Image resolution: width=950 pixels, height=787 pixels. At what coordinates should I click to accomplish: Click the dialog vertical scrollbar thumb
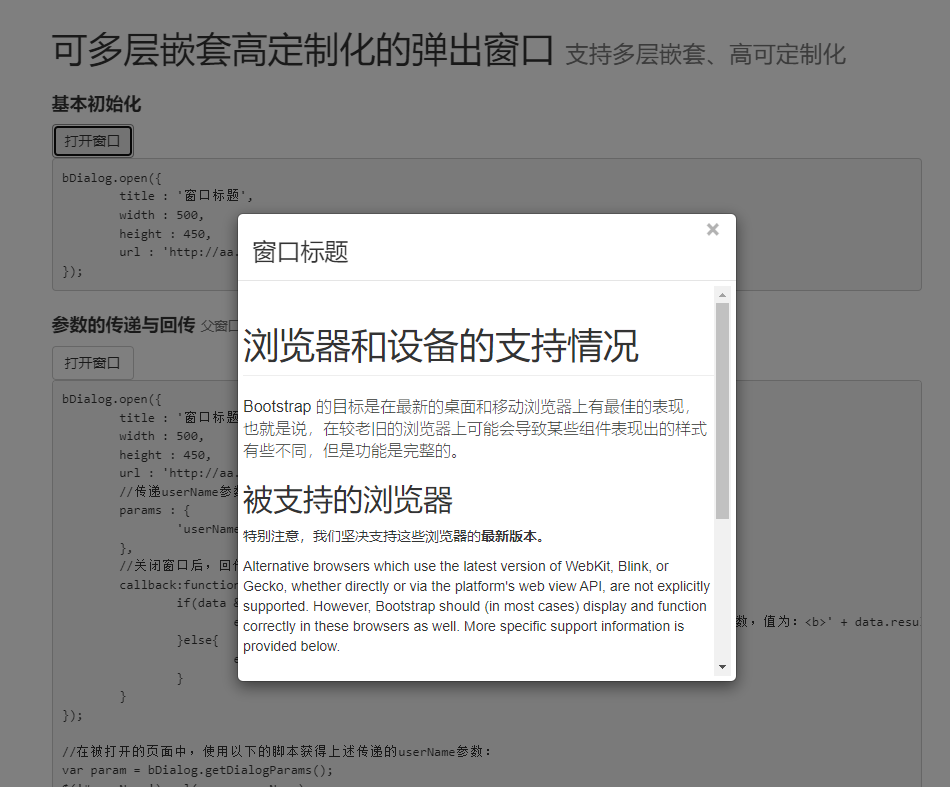click(722, 411)
